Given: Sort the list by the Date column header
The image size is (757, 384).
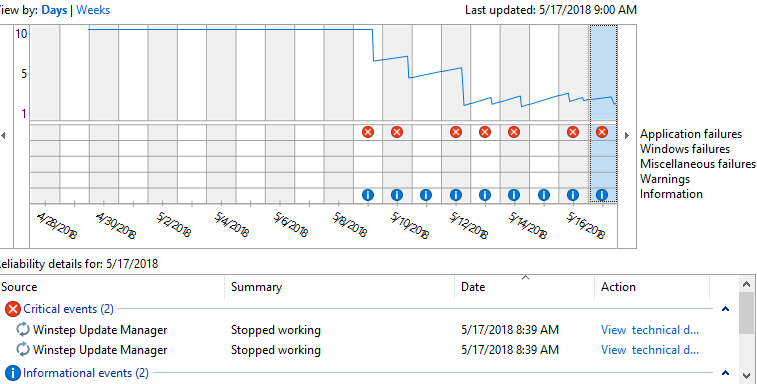Looking at the screenshot, I should pos(524,287).
